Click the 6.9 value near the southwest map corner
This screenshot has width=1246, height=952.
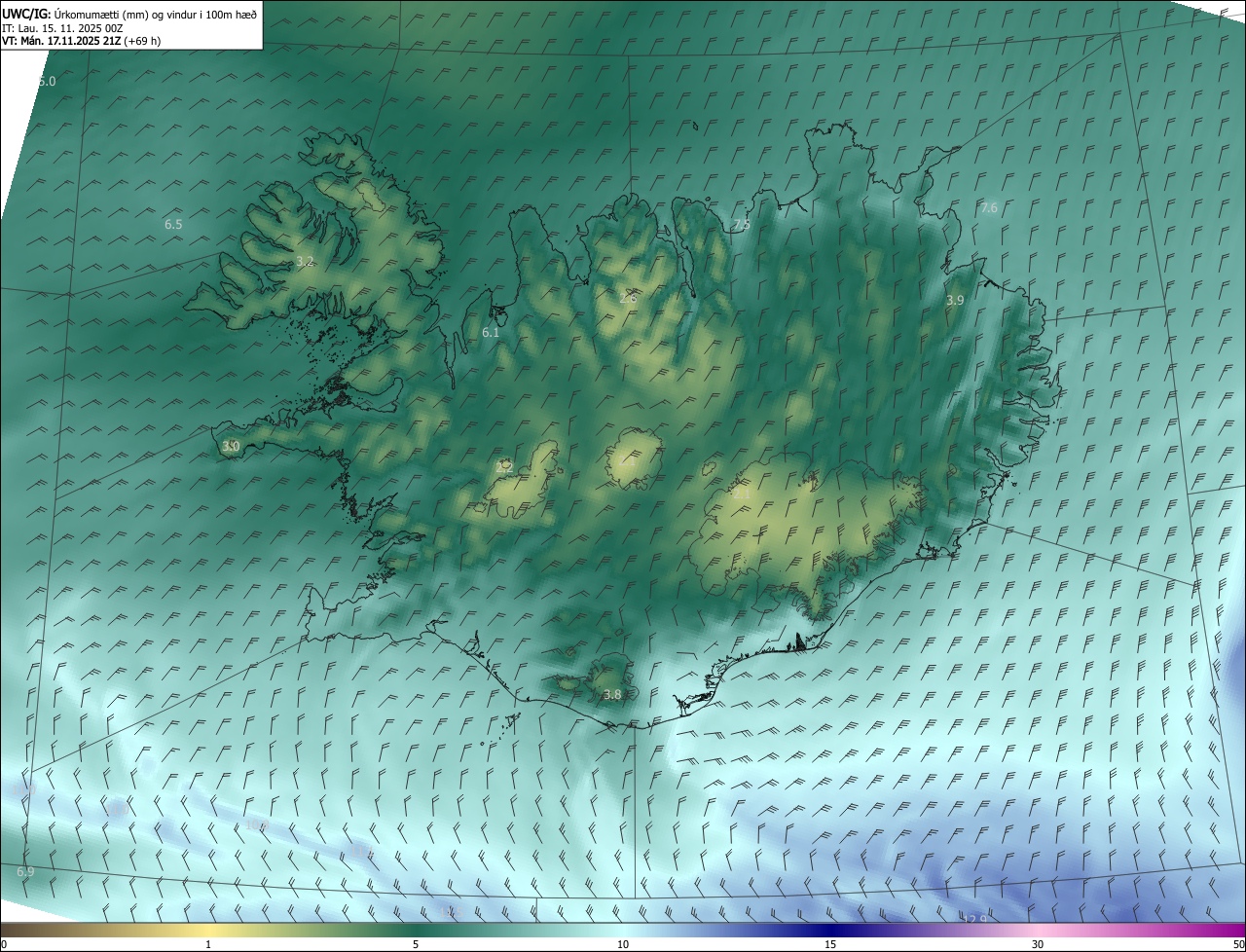(x=25, y=871)
